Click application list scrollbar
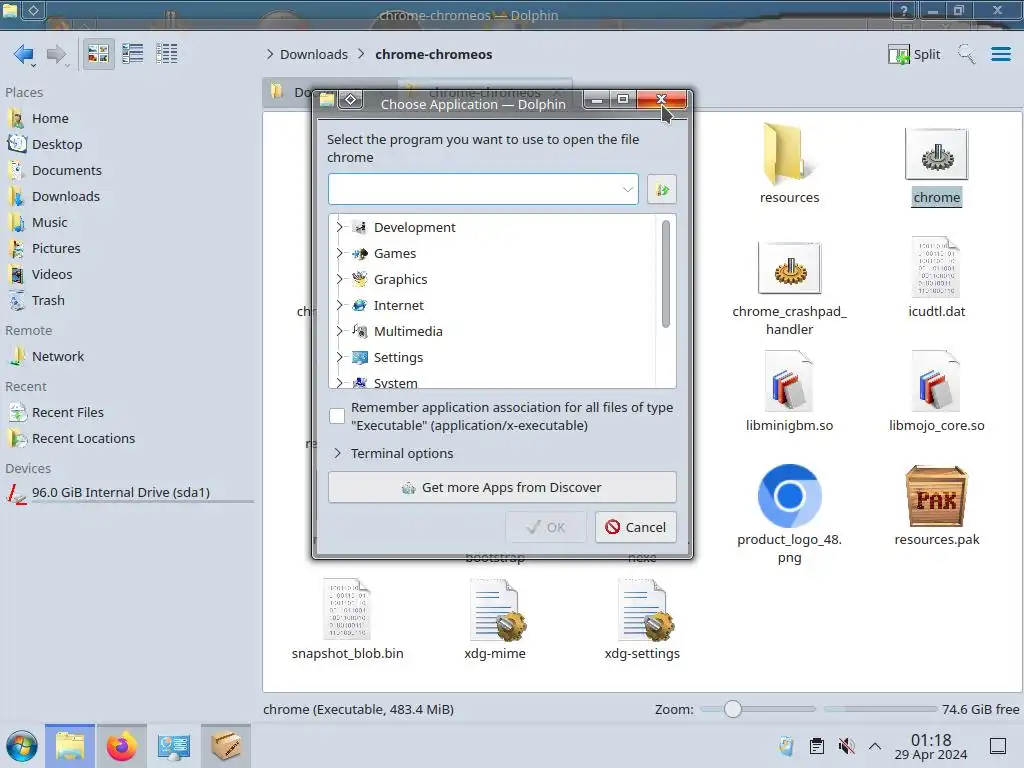The image size is (1024, 768). (x=665, y=274)
